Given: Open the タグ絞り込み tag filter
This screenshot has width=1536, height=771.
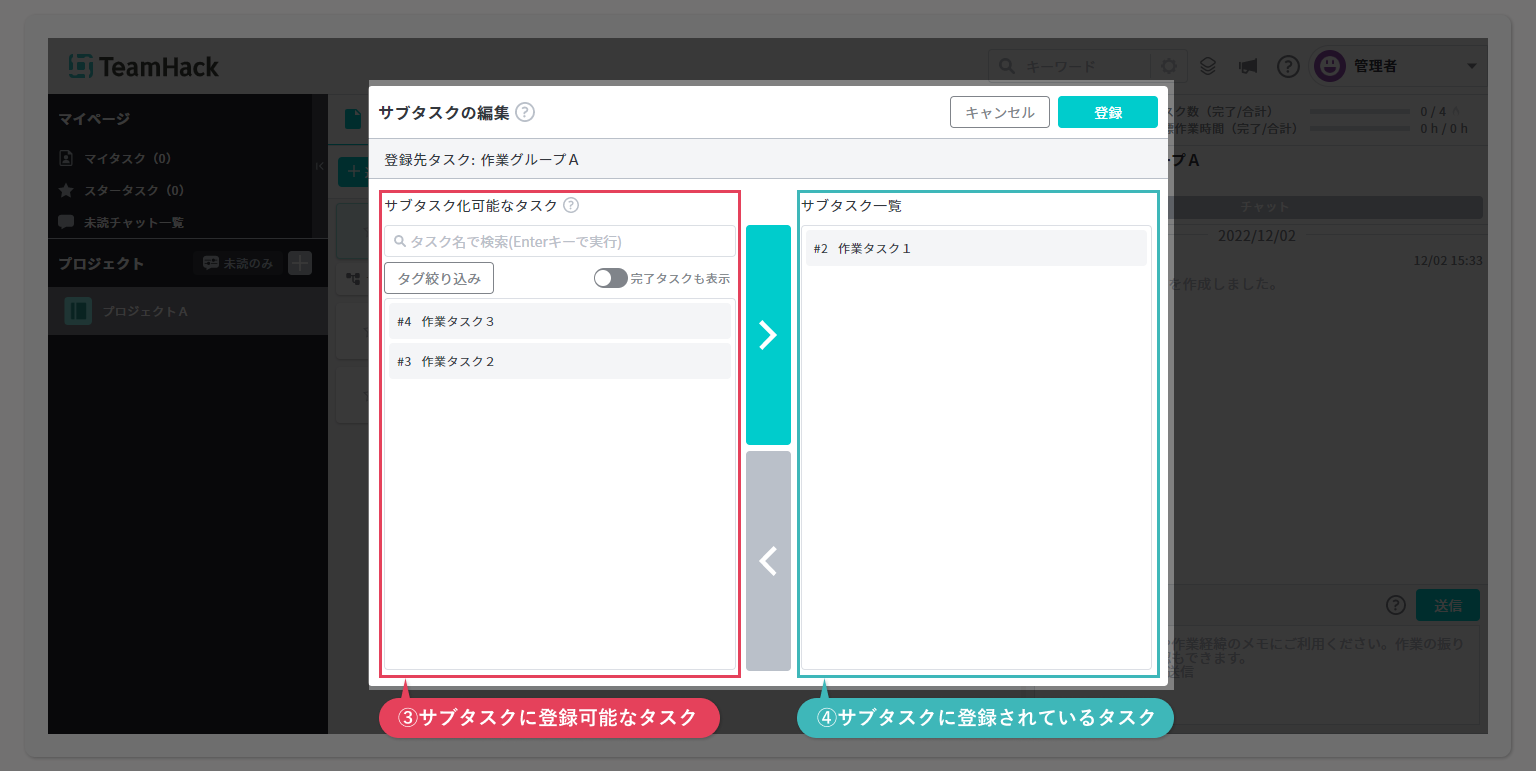Looking at the screenshot, I should tap(439, 278).
